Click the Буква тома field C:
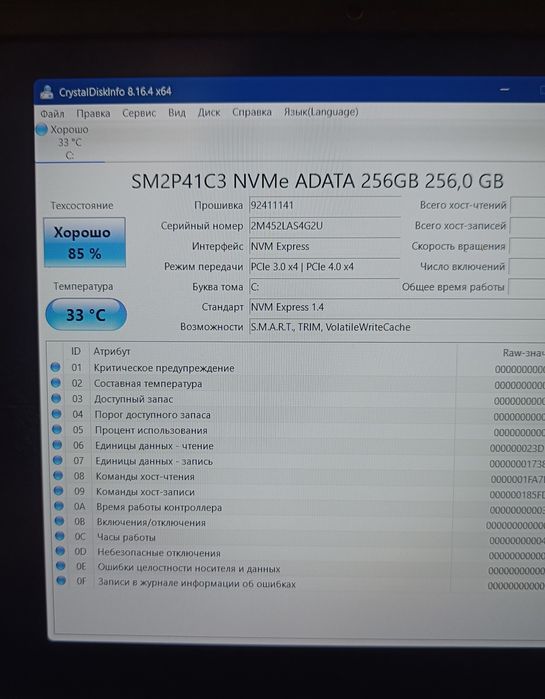This screenshot has height=699, width=545. coord(324,287)
